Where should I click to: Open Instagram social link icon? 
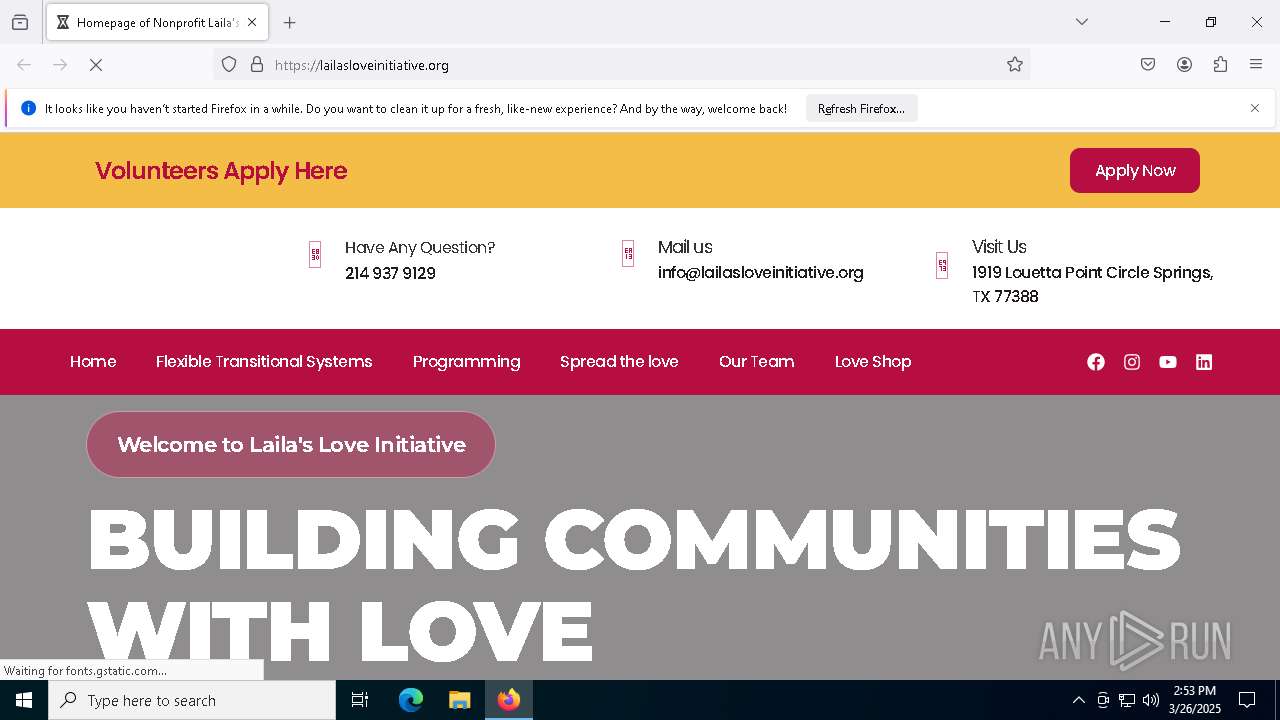tap(1132, 362)
